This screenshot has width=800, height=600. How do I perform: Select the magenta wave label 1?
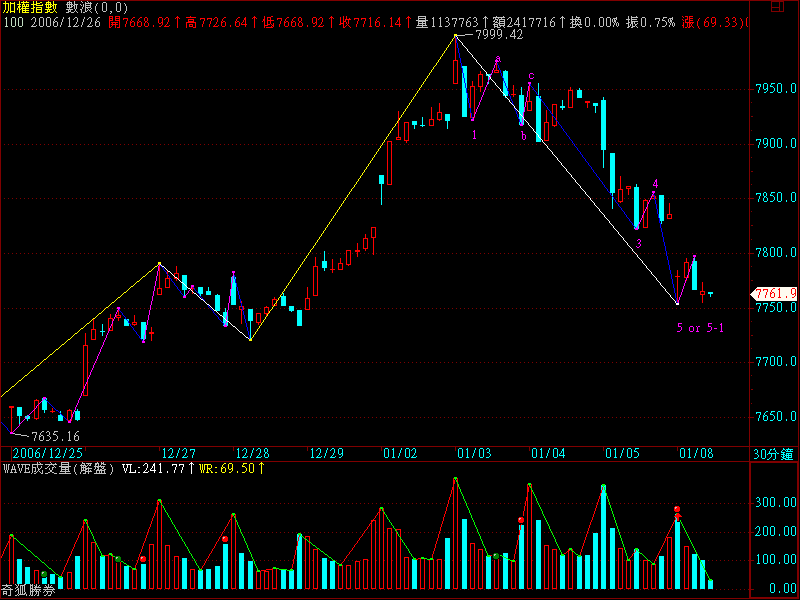tap(474, 133)
